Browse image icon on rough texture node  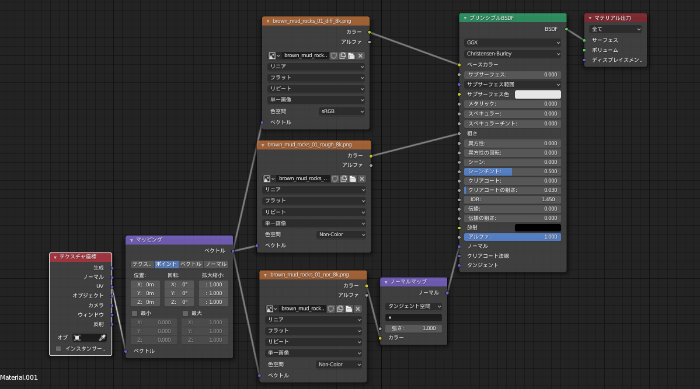(x=268, y=179)
